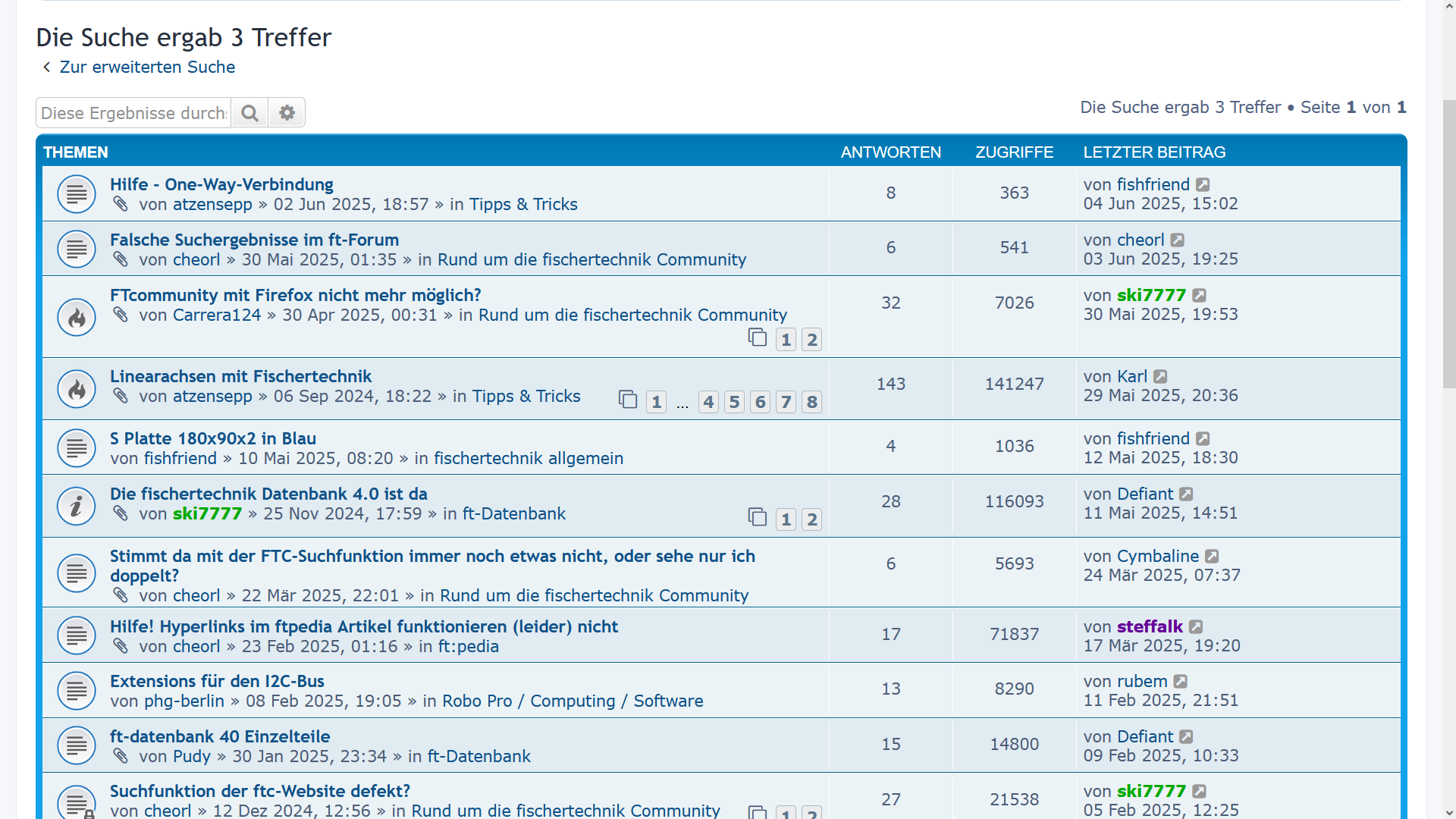1456x819 pixels.
Task: Click the search magnifier button
Action: (249, 113)
